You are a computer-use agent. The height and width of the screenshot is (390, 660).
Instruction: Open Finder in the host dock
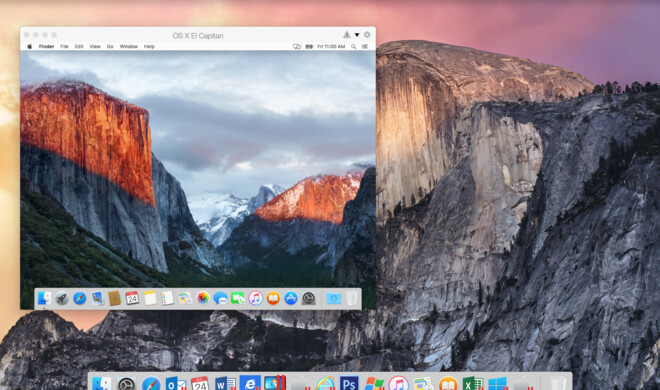(x=101, y=383)
